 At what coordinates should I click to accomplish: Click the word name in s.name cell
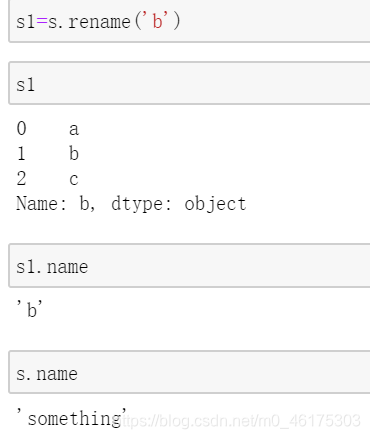[x=57, y=374]
